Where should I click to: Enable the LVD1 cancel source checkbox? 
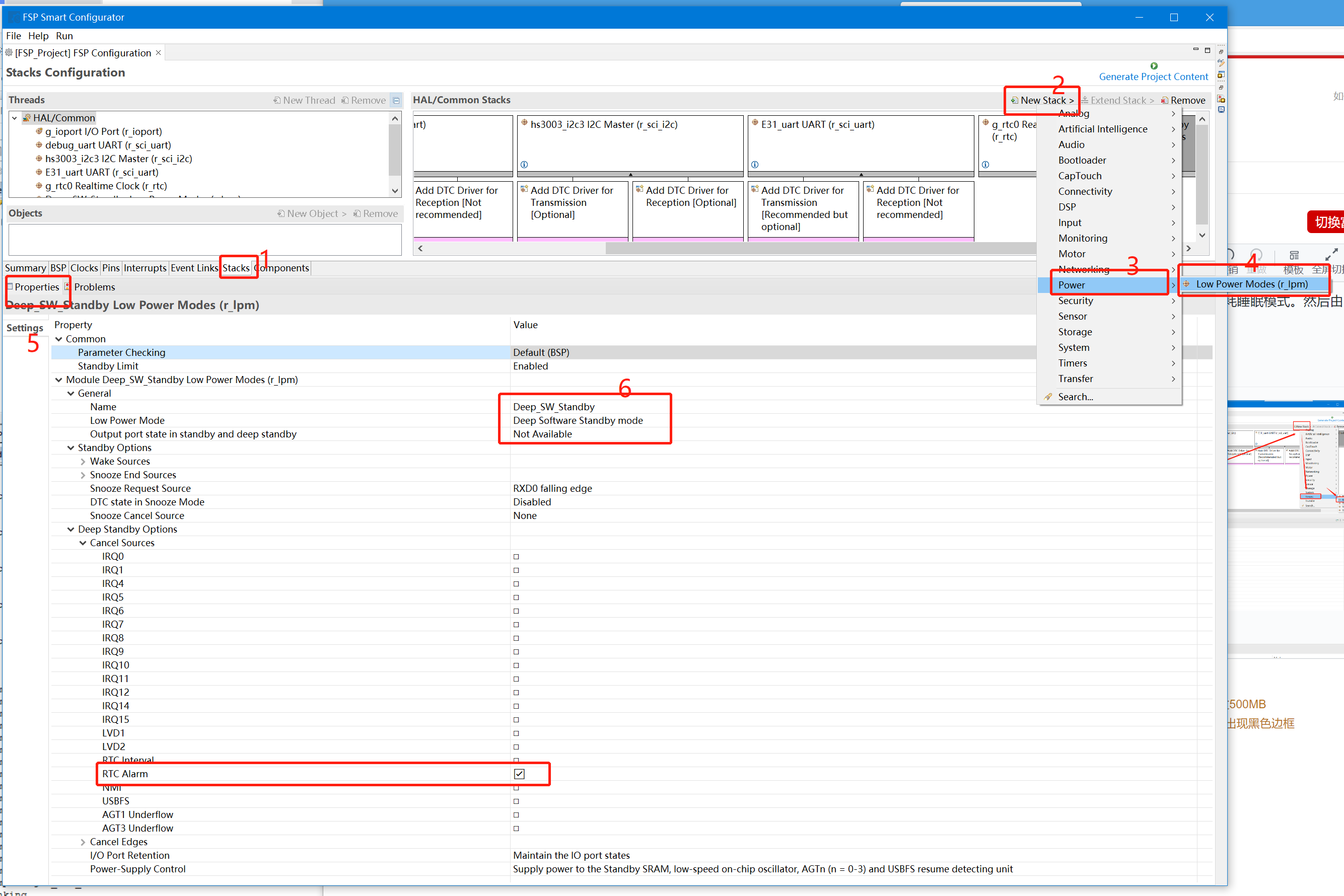tap(516, 733)
